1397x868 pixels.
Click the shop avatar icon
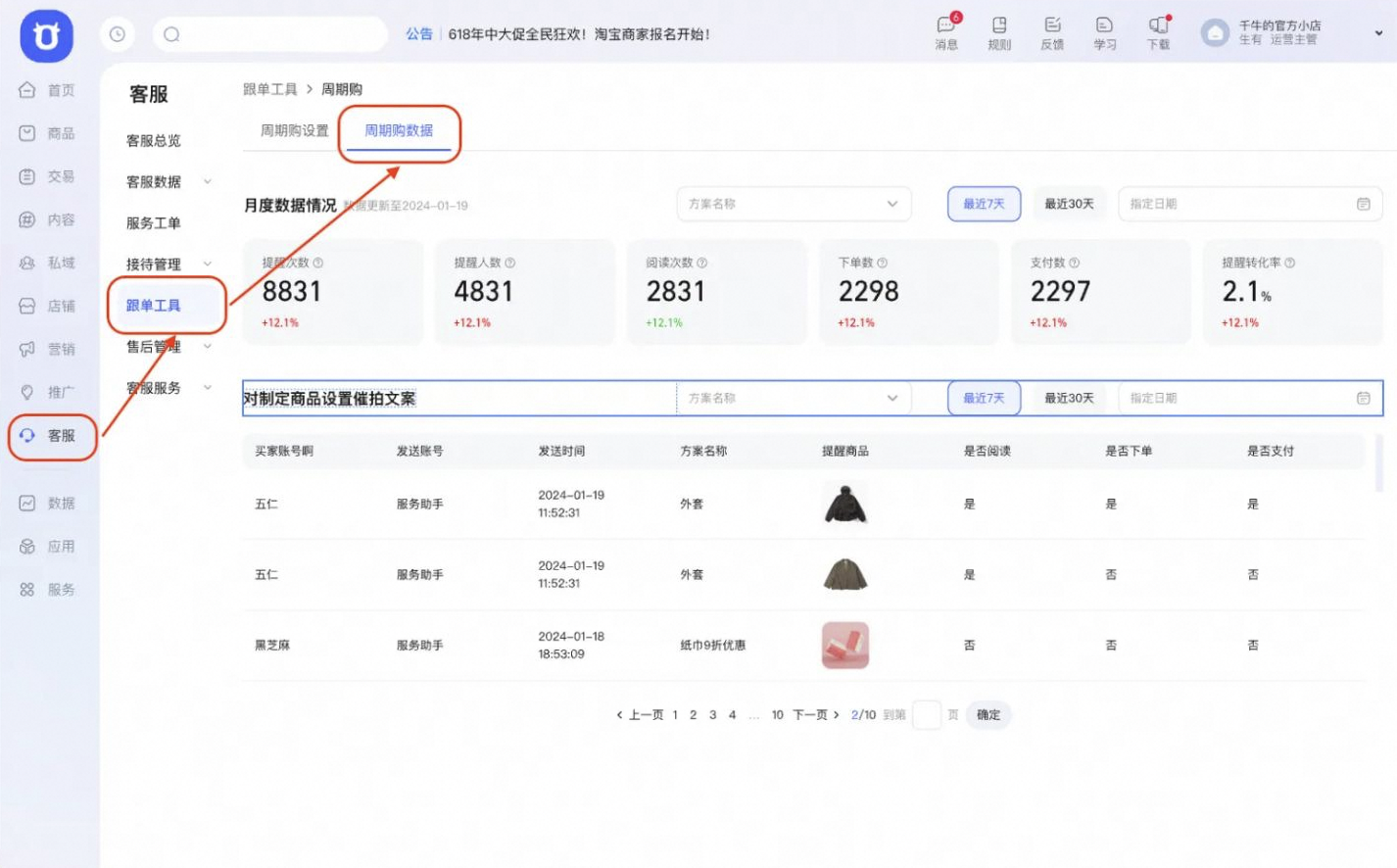click(1215, 33)
